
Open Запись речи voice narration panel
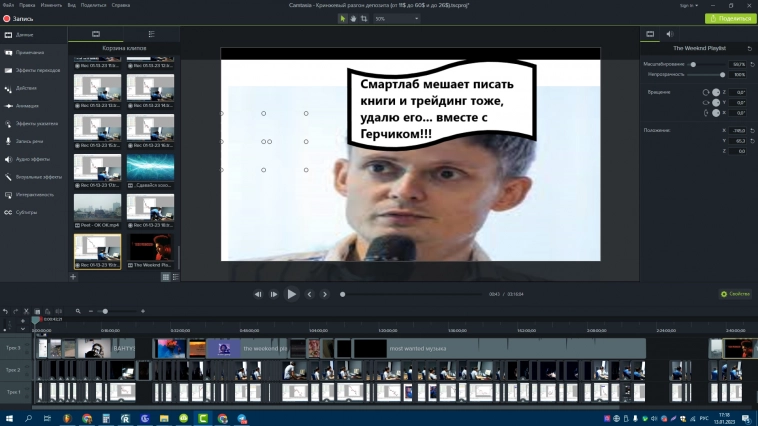pyautogui.click(x=34, y=141)
